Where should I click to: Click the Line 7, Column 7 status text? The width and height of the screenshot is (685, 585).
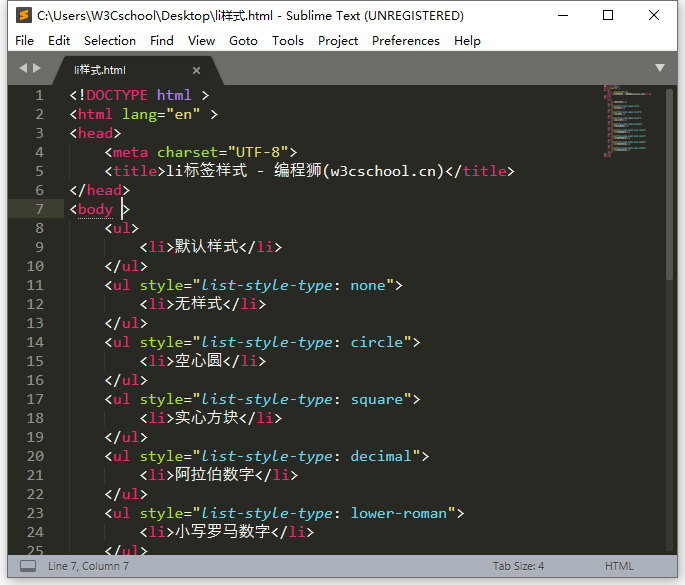tap(88, 566)
